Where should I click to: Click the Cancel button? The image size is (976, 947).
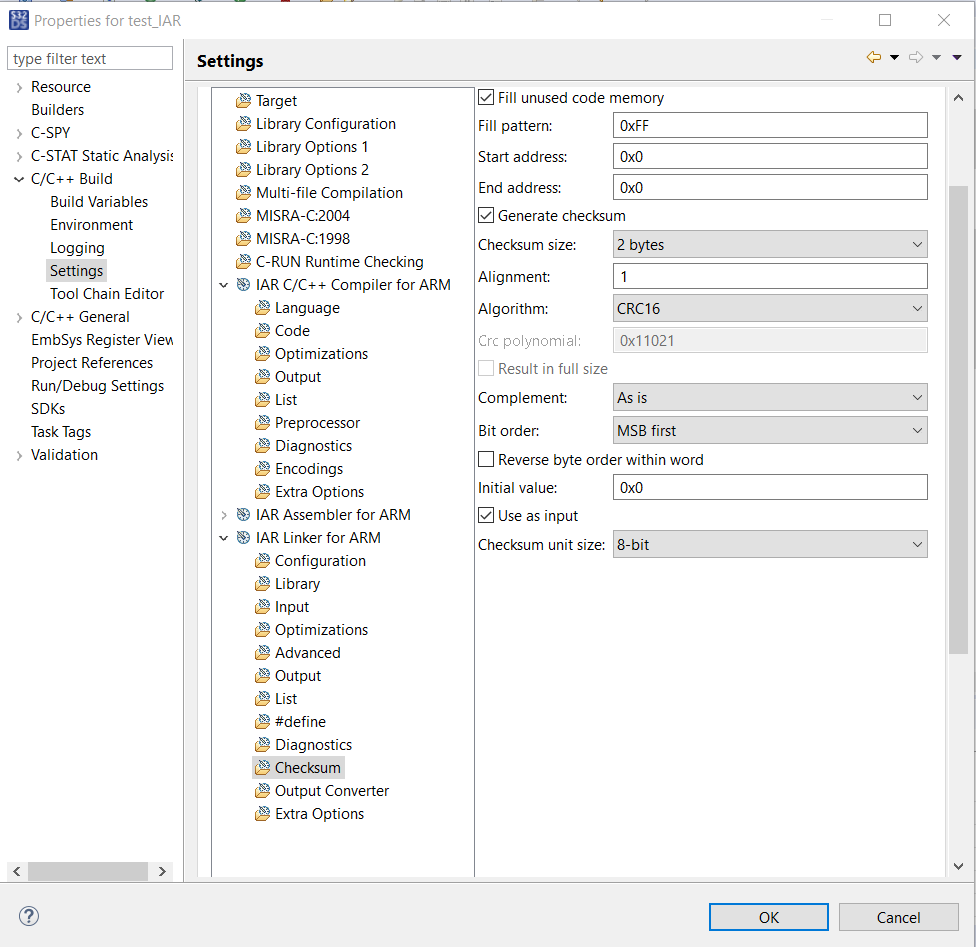click(x=898, y=917)
